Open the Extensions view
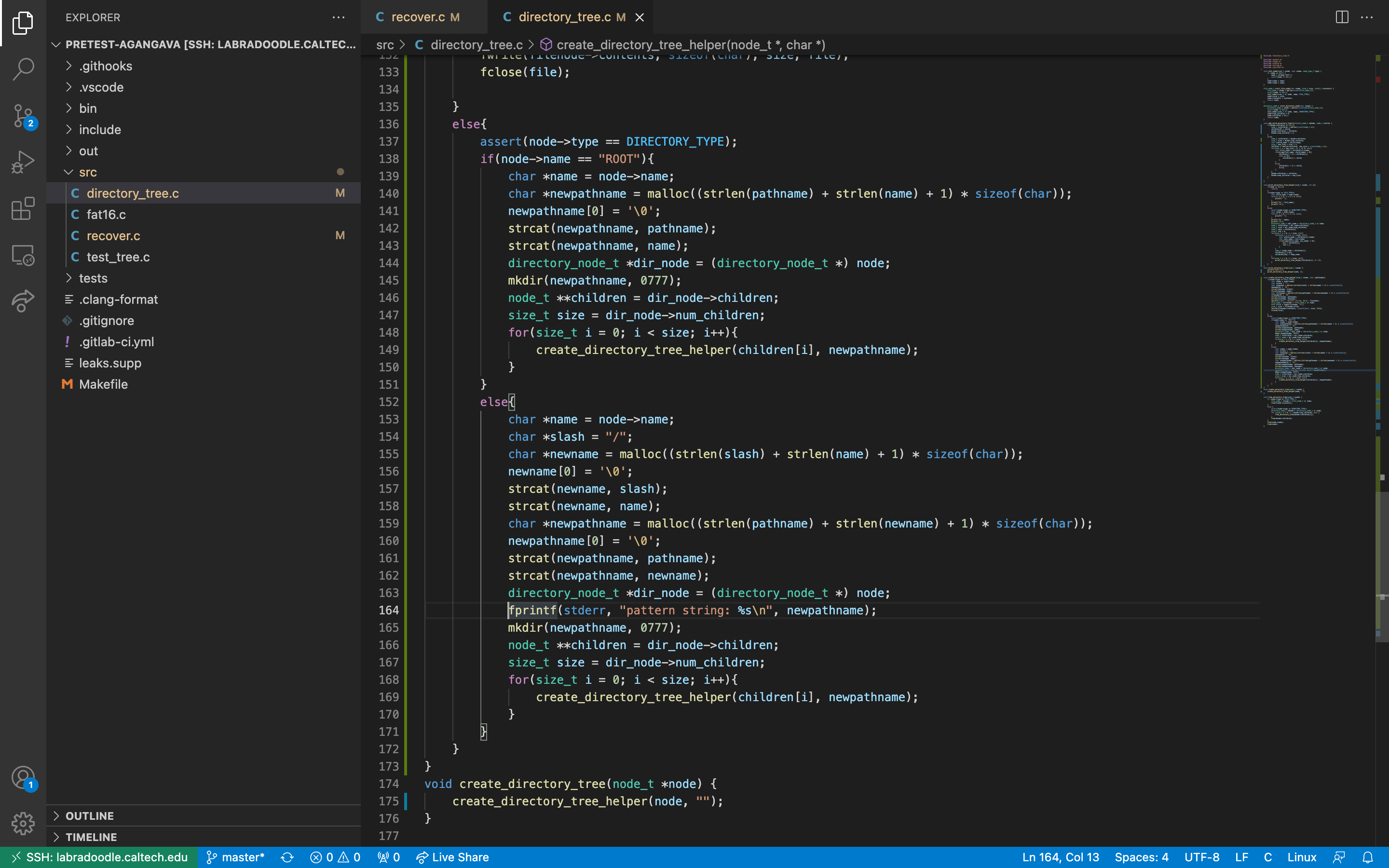 click(x=23, y=209)
